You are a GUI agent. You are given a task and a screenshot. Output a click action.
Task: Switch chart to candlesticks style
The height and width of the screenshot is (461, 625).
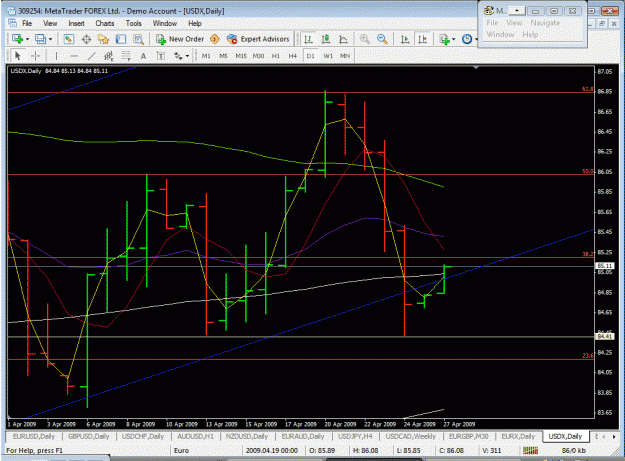click(x=326, y=39)
